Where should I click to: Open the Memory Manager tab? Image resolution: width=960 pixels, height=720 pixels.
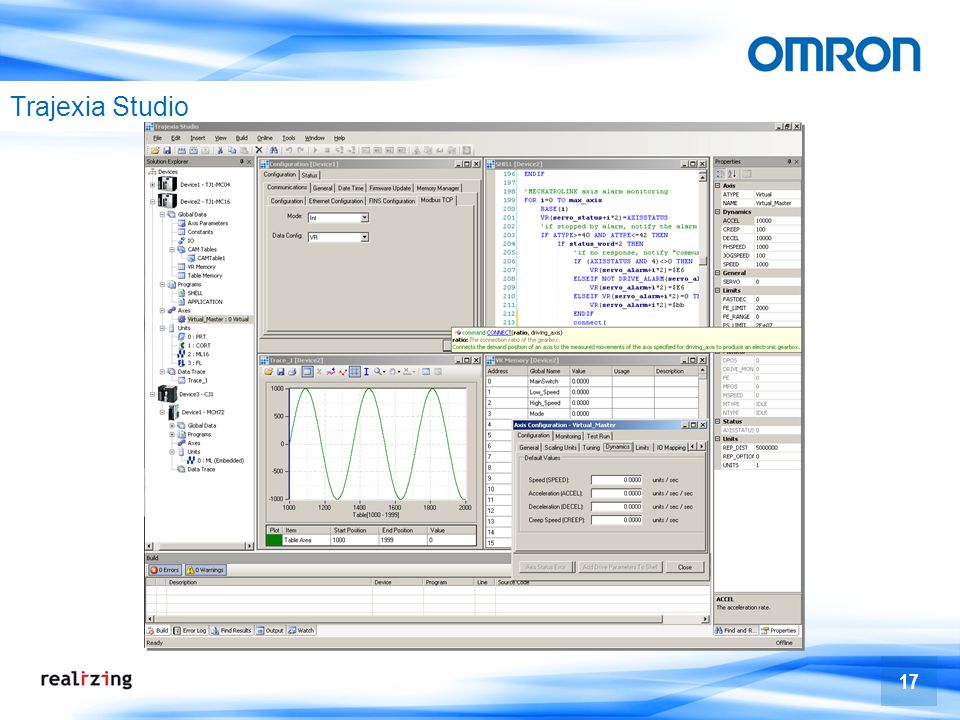pyautogui.click(x=438, y=188)
